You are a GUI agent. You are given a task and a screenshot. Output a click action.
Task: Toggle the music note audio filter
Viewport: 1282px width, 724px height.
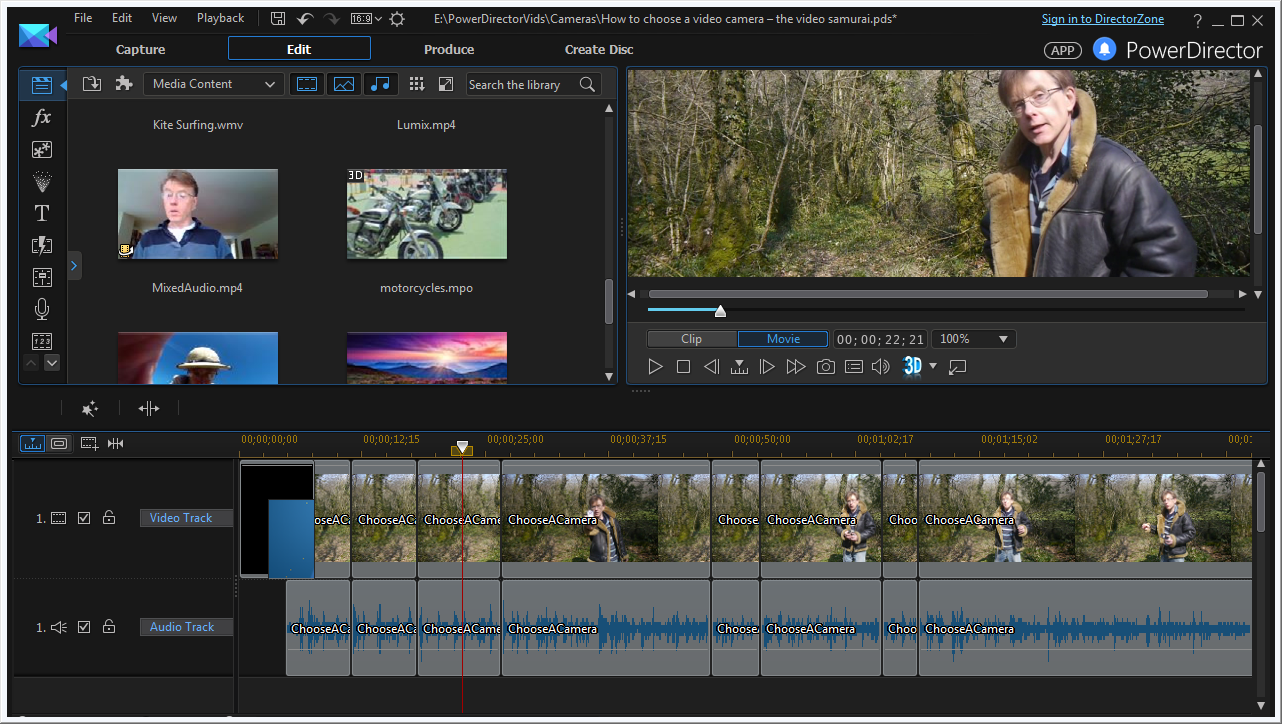click(379, 85)
